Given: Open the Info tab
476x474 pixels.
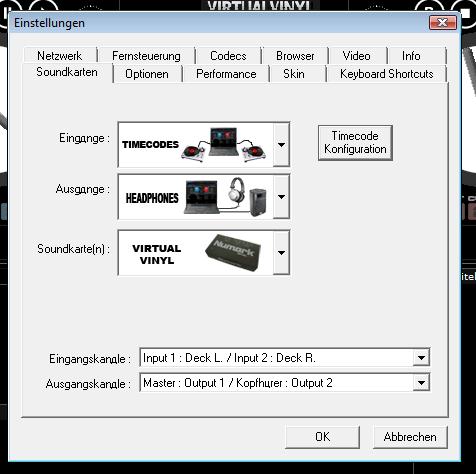Looking at the screenshot, I should coord(411,56).
